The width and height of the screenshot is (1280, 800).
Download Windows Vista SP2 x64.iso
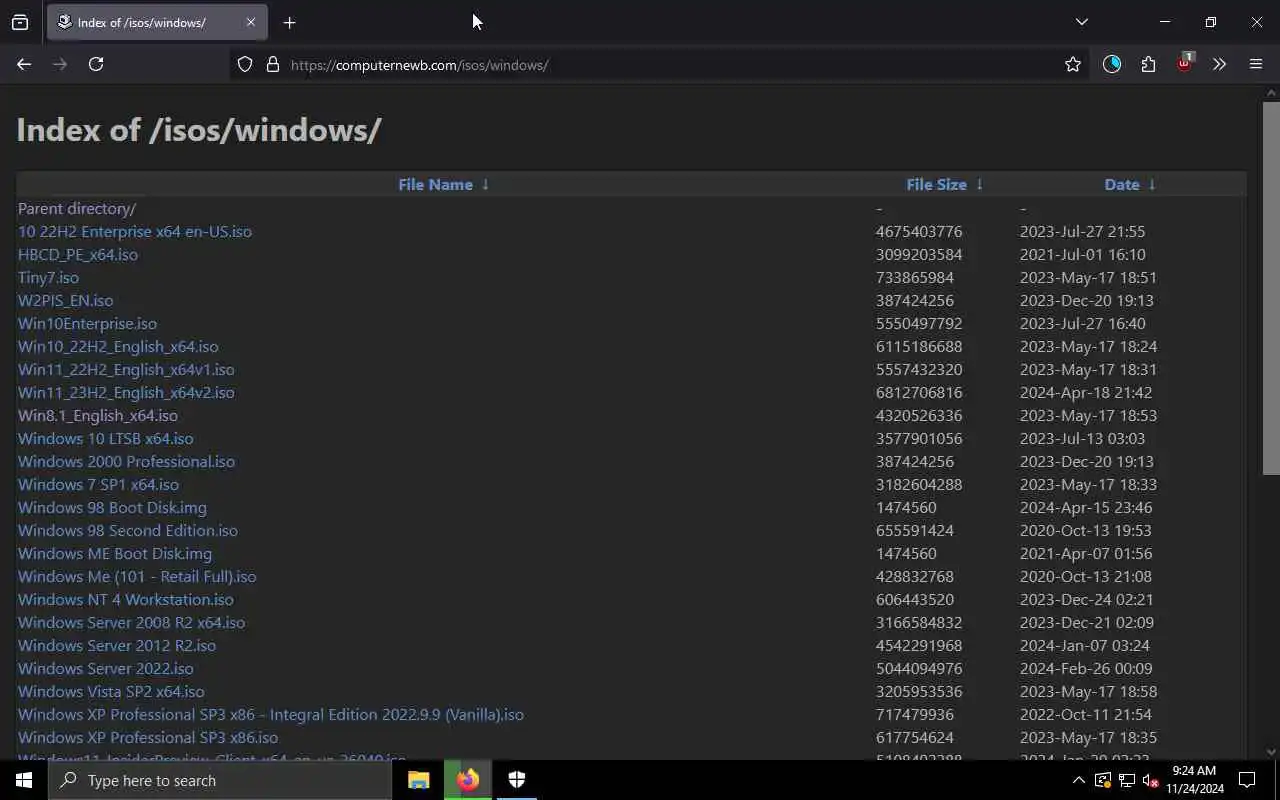pyautogui.click(x=111, y=691)
